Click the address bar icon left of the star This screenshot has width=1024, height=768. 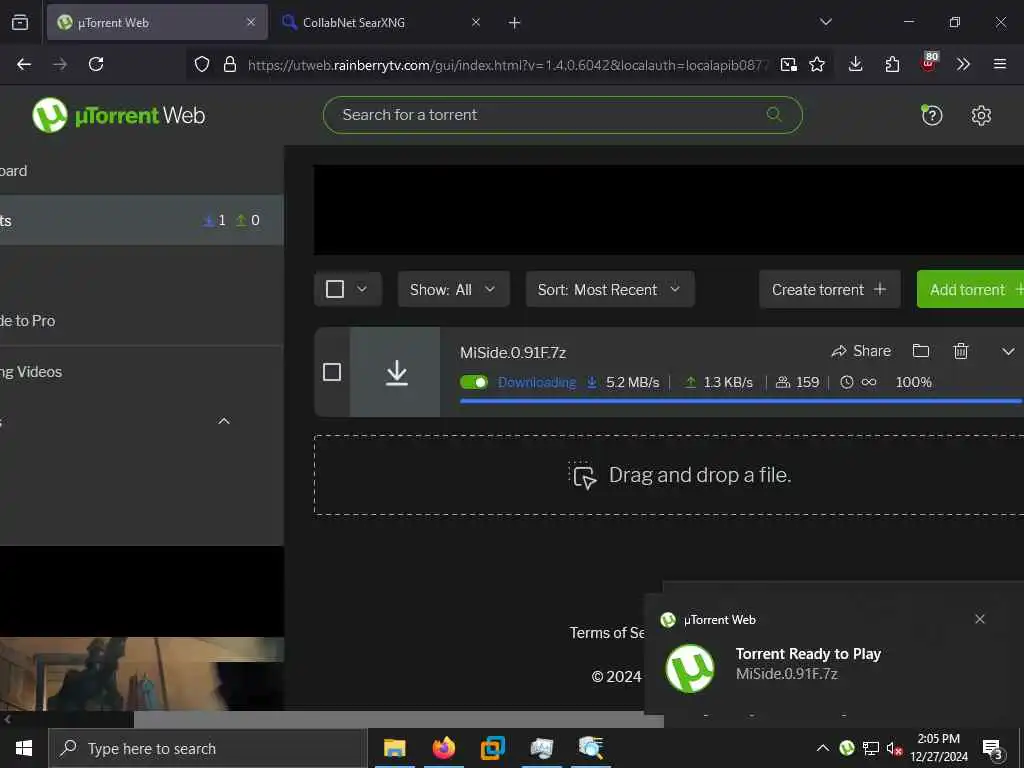[788, 64]
